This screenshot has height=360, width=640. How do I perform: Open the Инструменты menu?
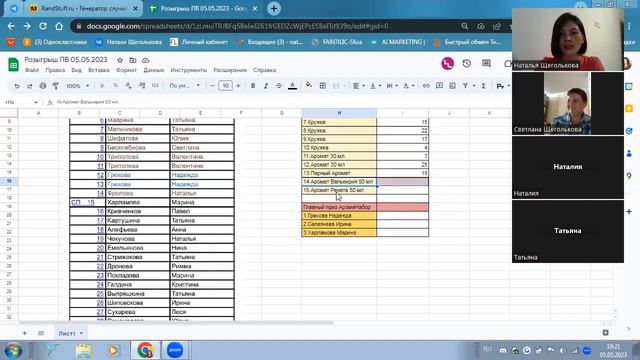[189, 70]
